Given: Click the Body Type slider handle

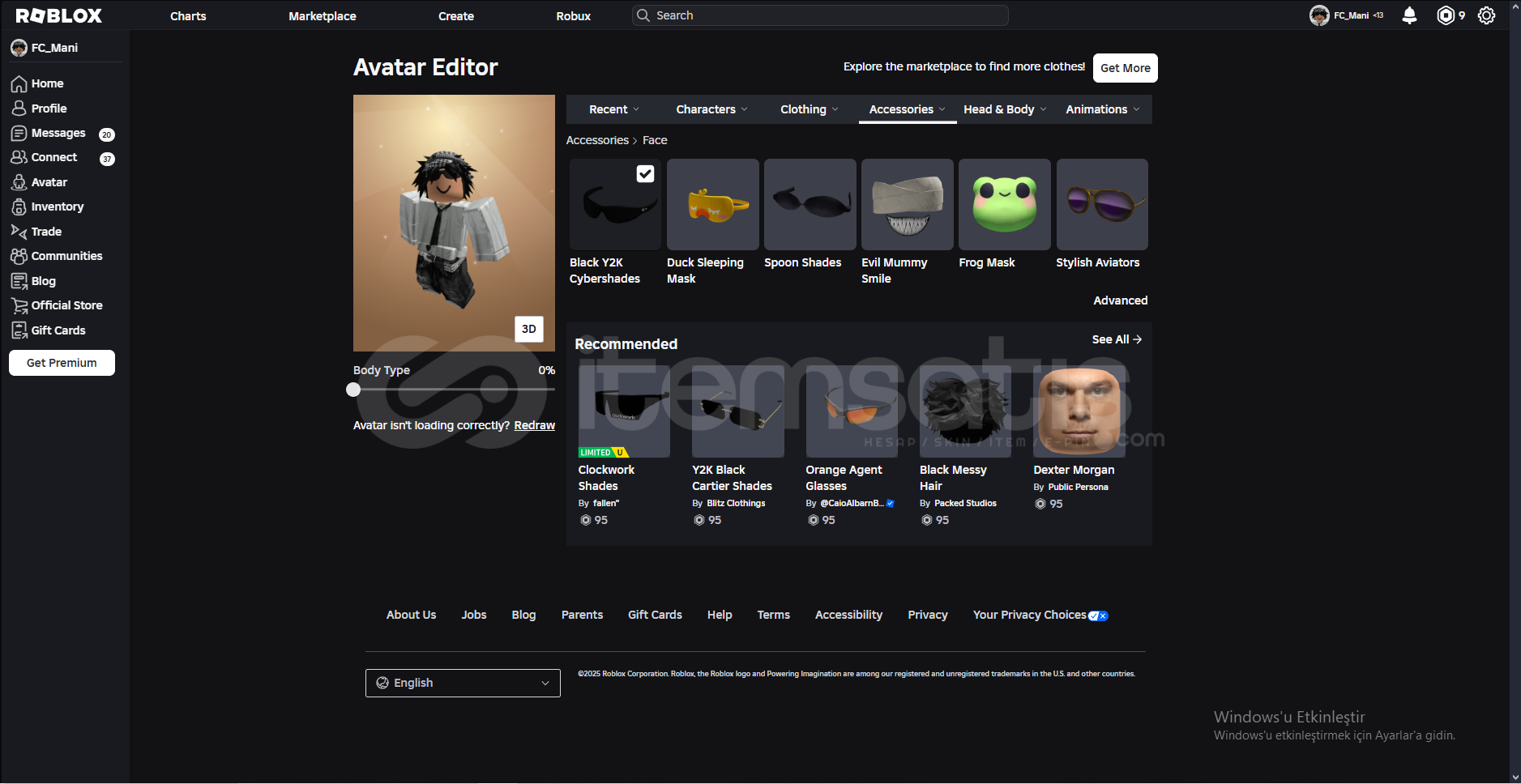Looking at the screenshot, I should pyautogui.click(x=353, y=390).
